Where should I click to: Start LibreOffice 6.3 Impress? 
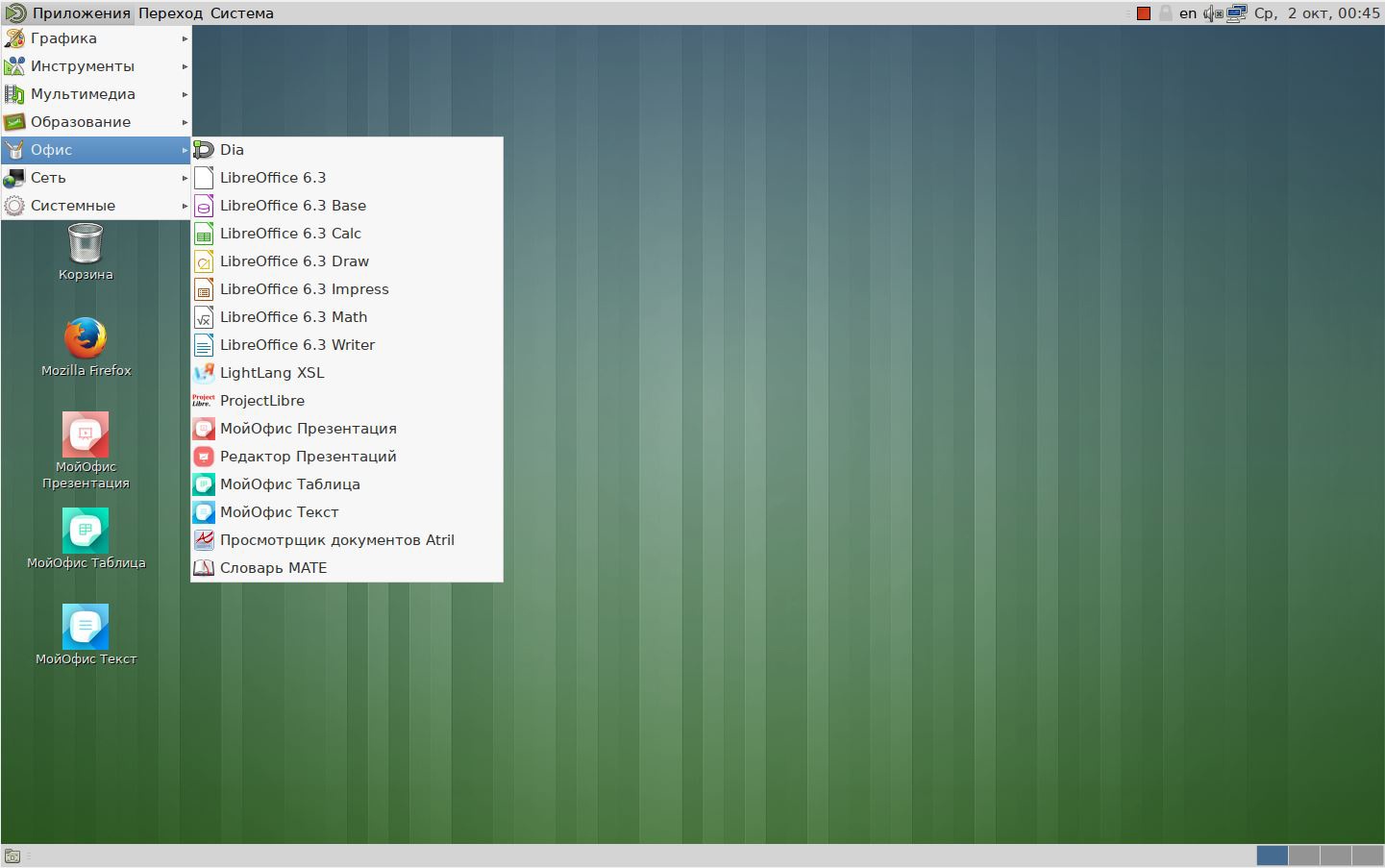[x=347, y=289]
